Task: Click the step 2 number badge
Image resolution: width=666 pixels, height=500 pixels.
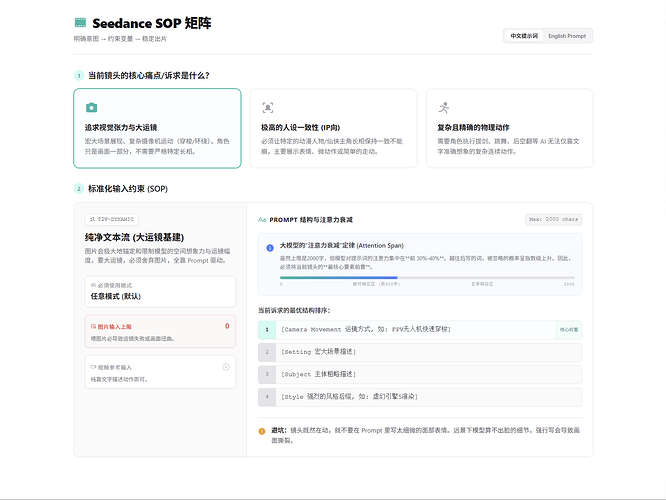Action: point(79,189)
